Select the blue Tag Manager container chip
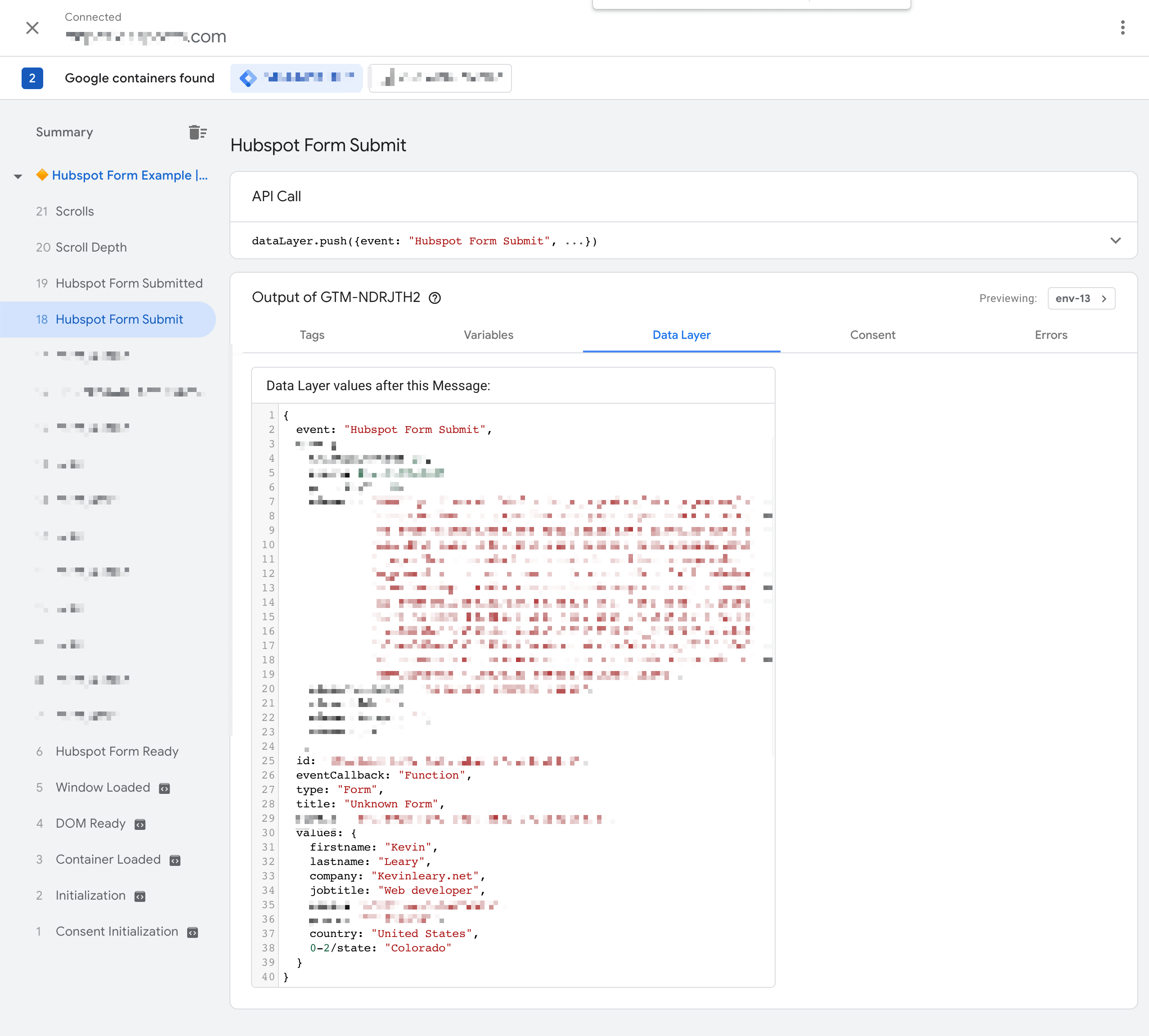The image size is (1149, 1036). (x=296, y=78)
